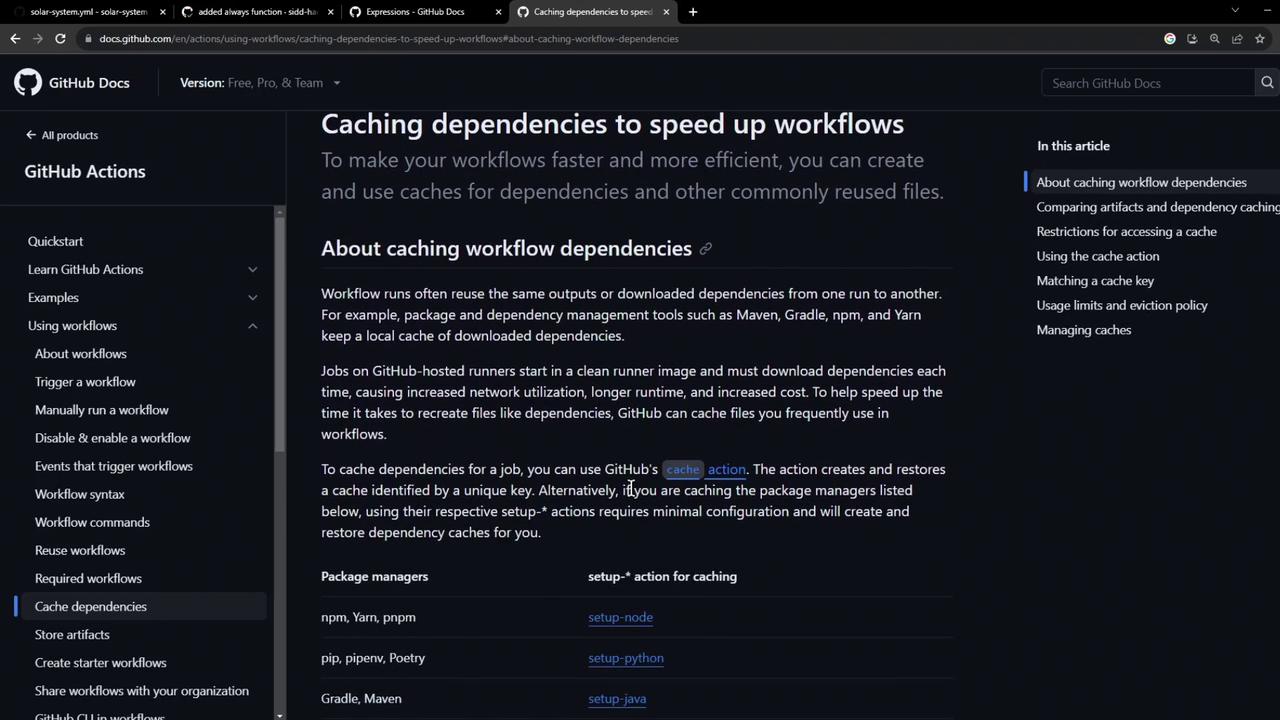Open a new browser tab
Image resolution: width=1280 pixels, height=720 pixels.
[x=693, y=12]
